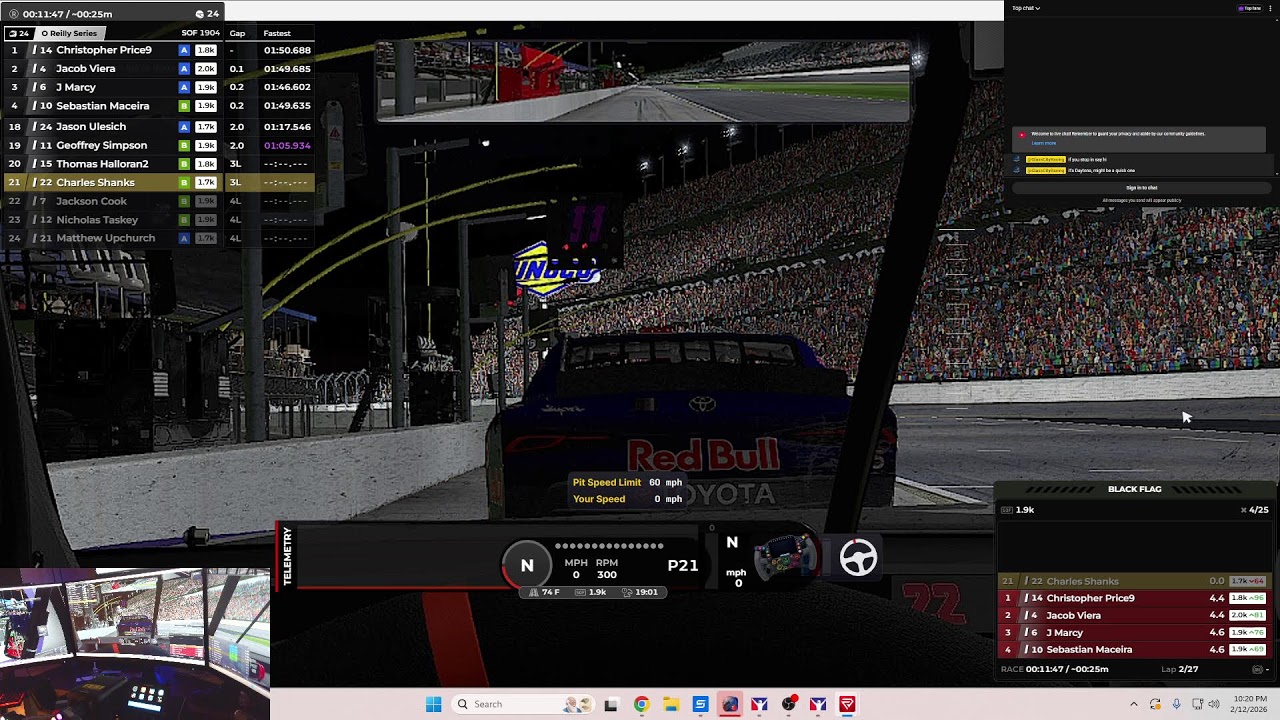Open the volume tray icon
The height and width of the screenshot is (720, 1280).
1214,704
